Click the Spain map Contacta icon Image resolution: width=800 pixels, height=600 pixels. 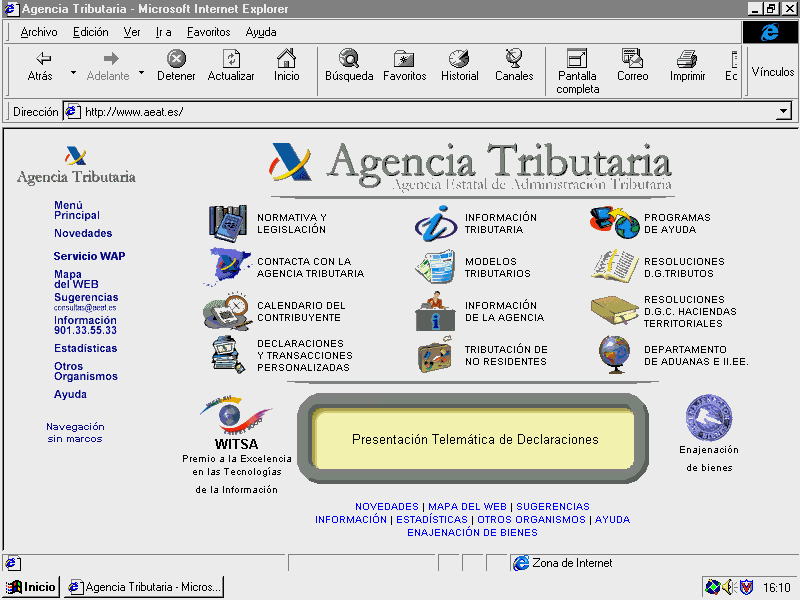coord(228,266)
